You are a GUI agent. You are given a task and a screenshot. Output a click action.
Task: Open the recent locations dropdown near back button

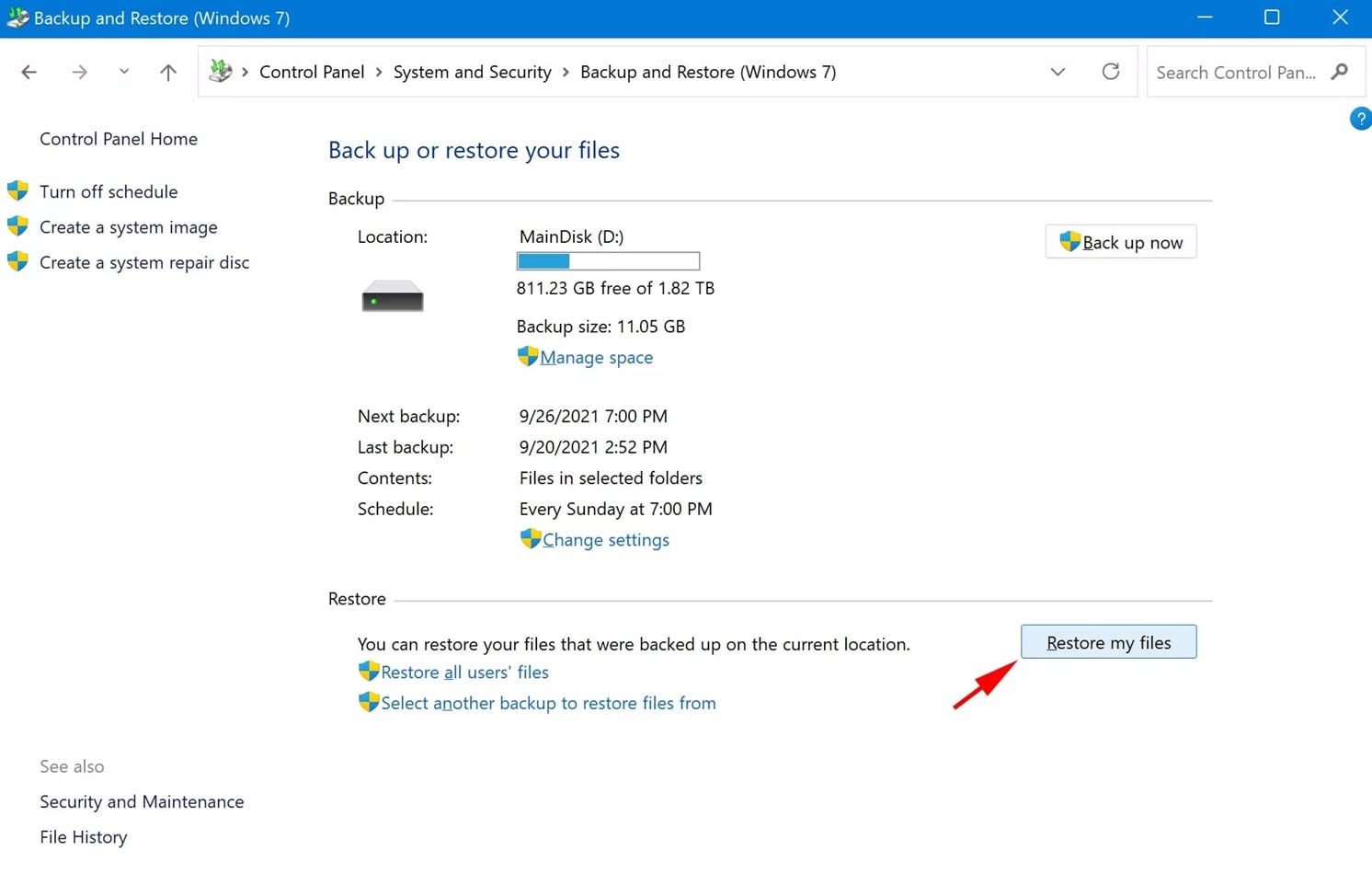(x=123, y=72)
